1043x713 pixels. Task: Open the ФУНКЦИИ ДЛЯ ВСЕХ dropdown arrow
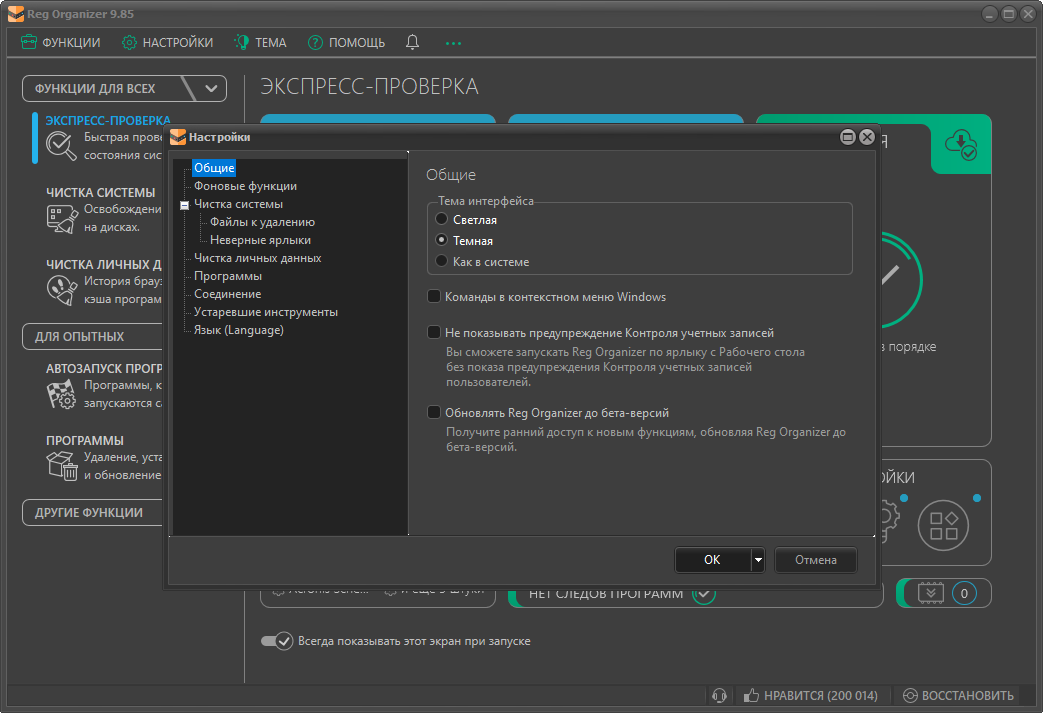tap(211, 88)
